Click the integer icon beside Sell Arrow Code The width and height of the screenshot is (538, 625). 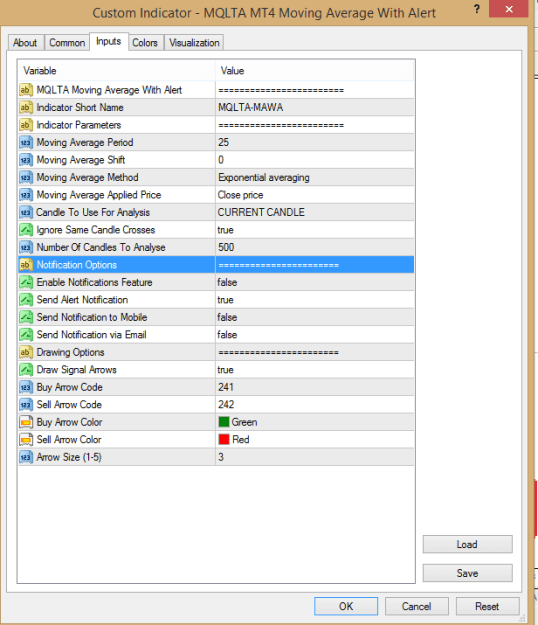[26, 405]
